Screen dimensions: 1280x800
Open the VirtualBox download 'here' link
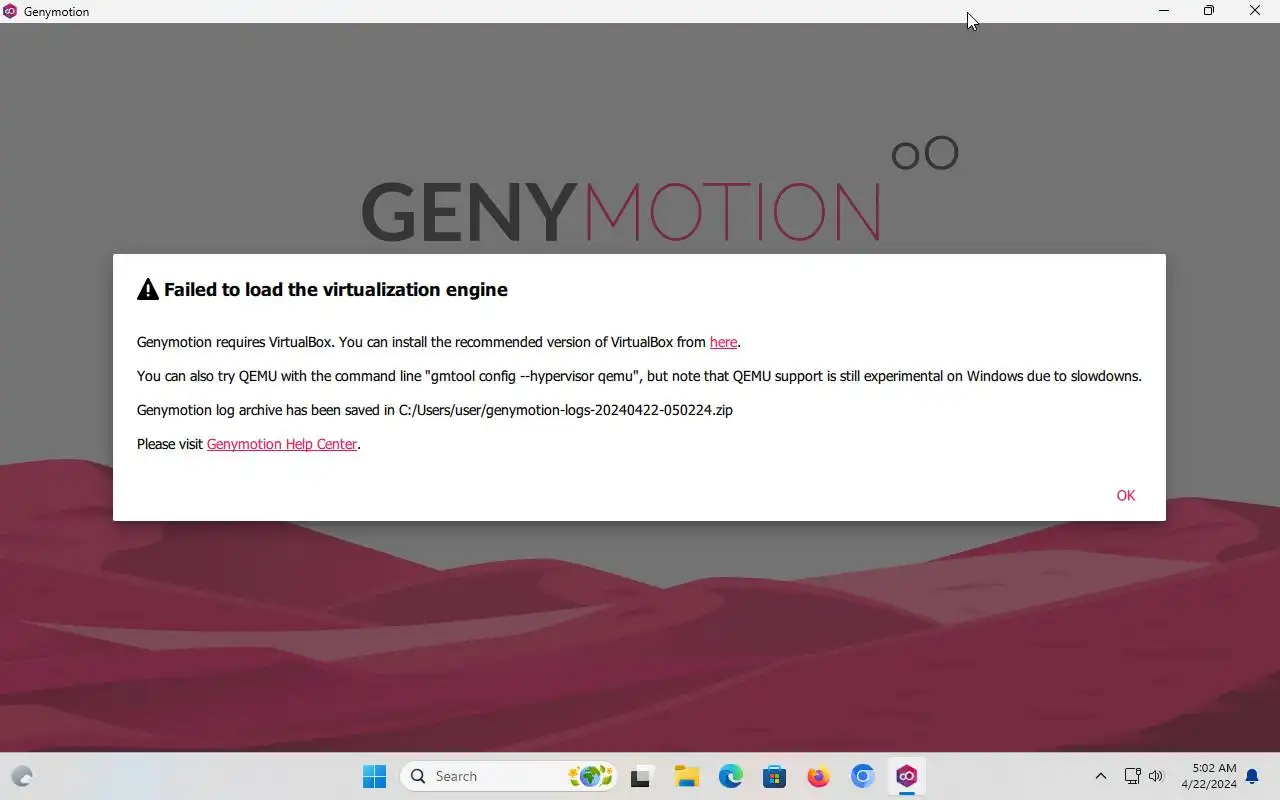tap(723, 342)
